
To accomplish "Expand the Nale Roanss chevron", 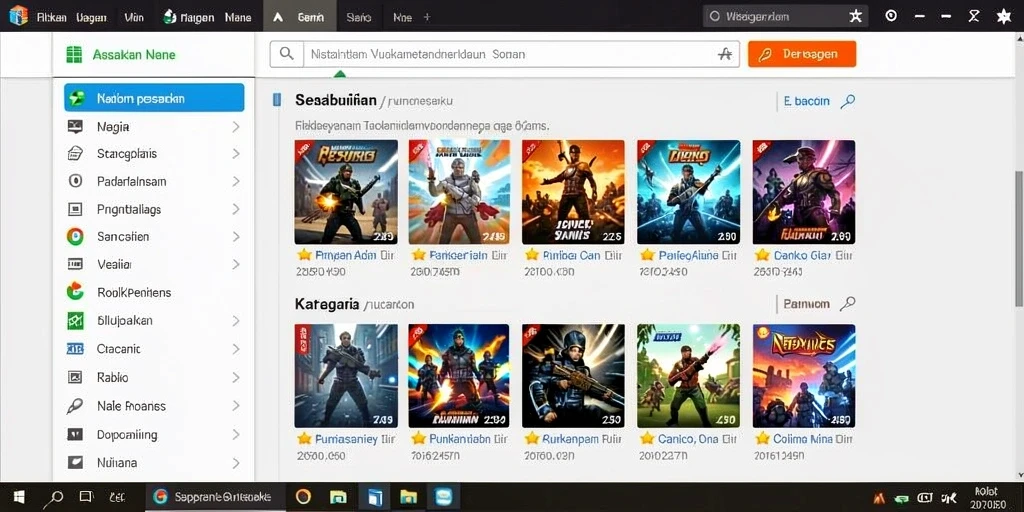I will pos(236,406).
